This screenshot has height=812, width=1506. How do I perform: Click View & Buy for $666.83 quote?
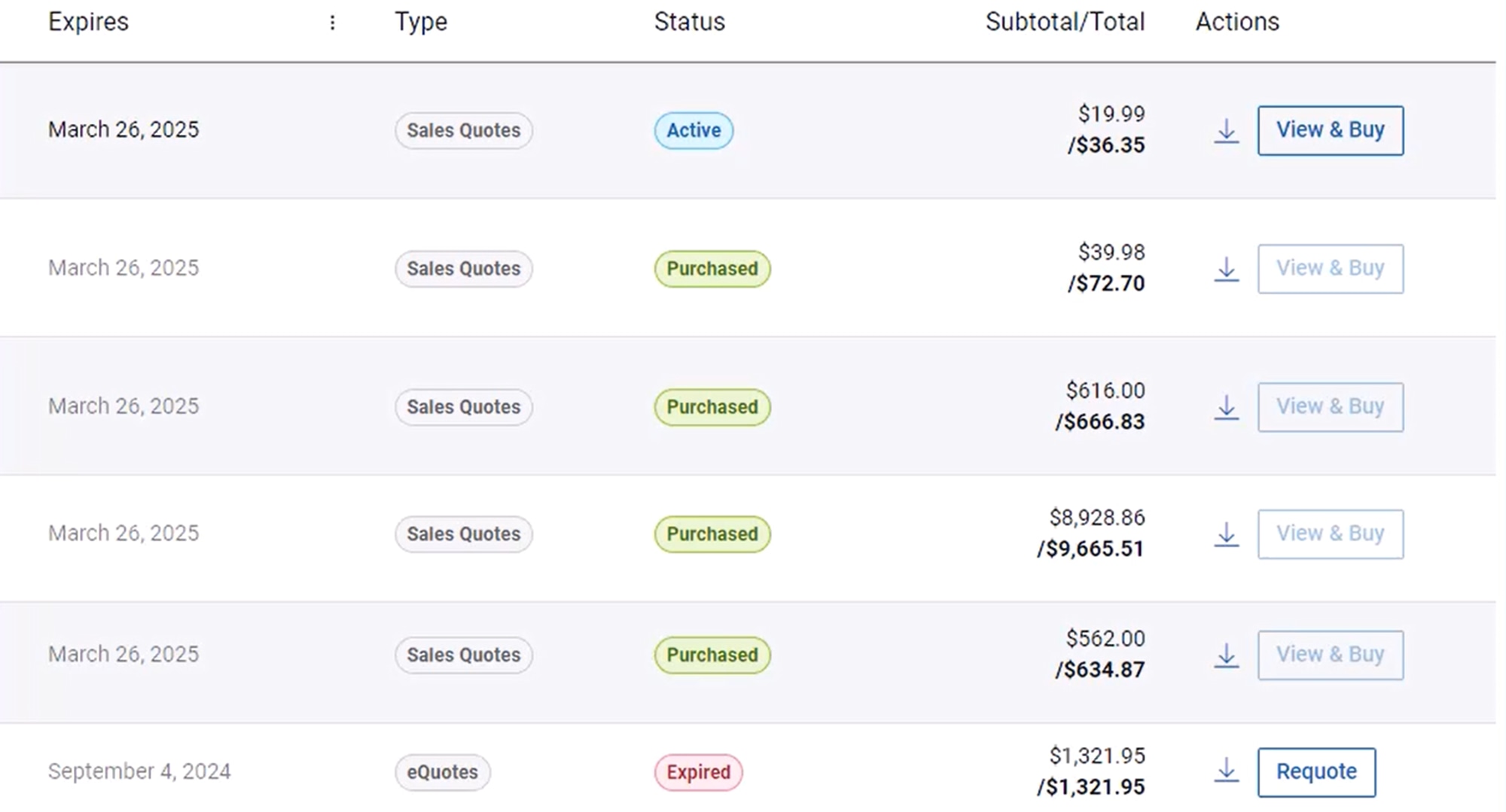1331,407
